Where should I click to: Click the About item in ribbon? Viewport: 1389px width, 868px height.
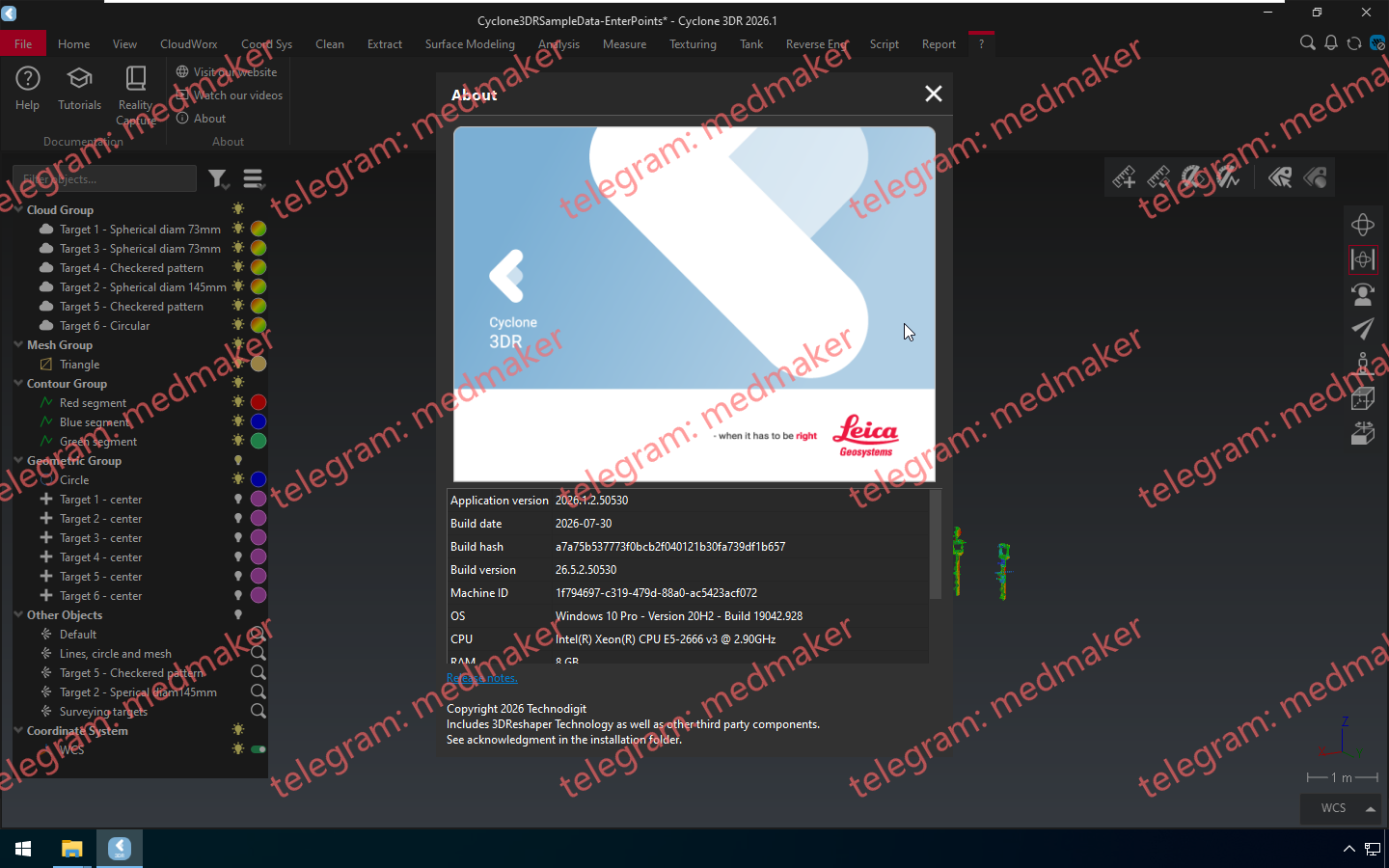pyautogui.click(x=201, y=119)
